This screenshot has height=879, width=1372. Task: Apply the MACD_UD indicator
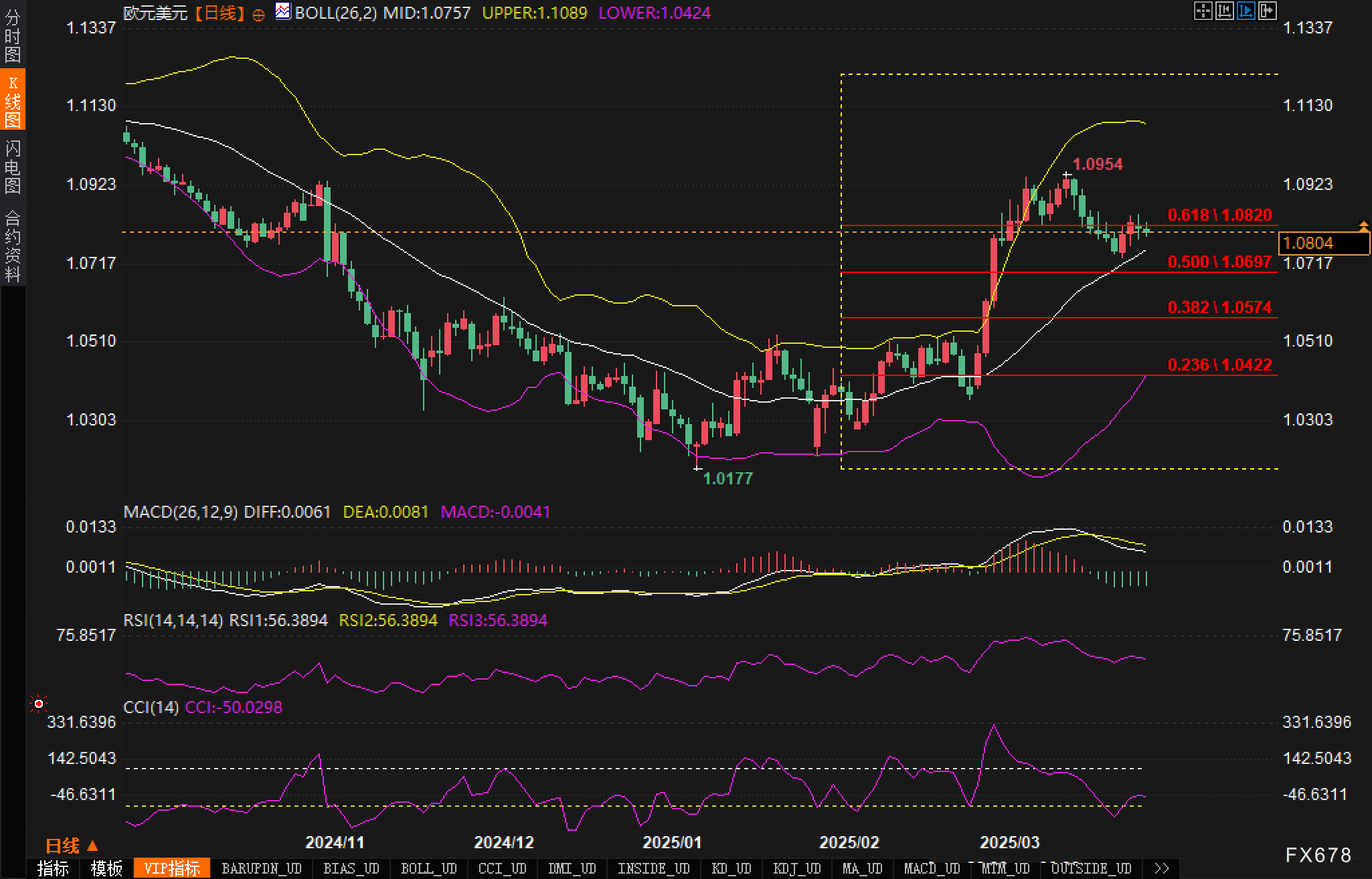931,869
